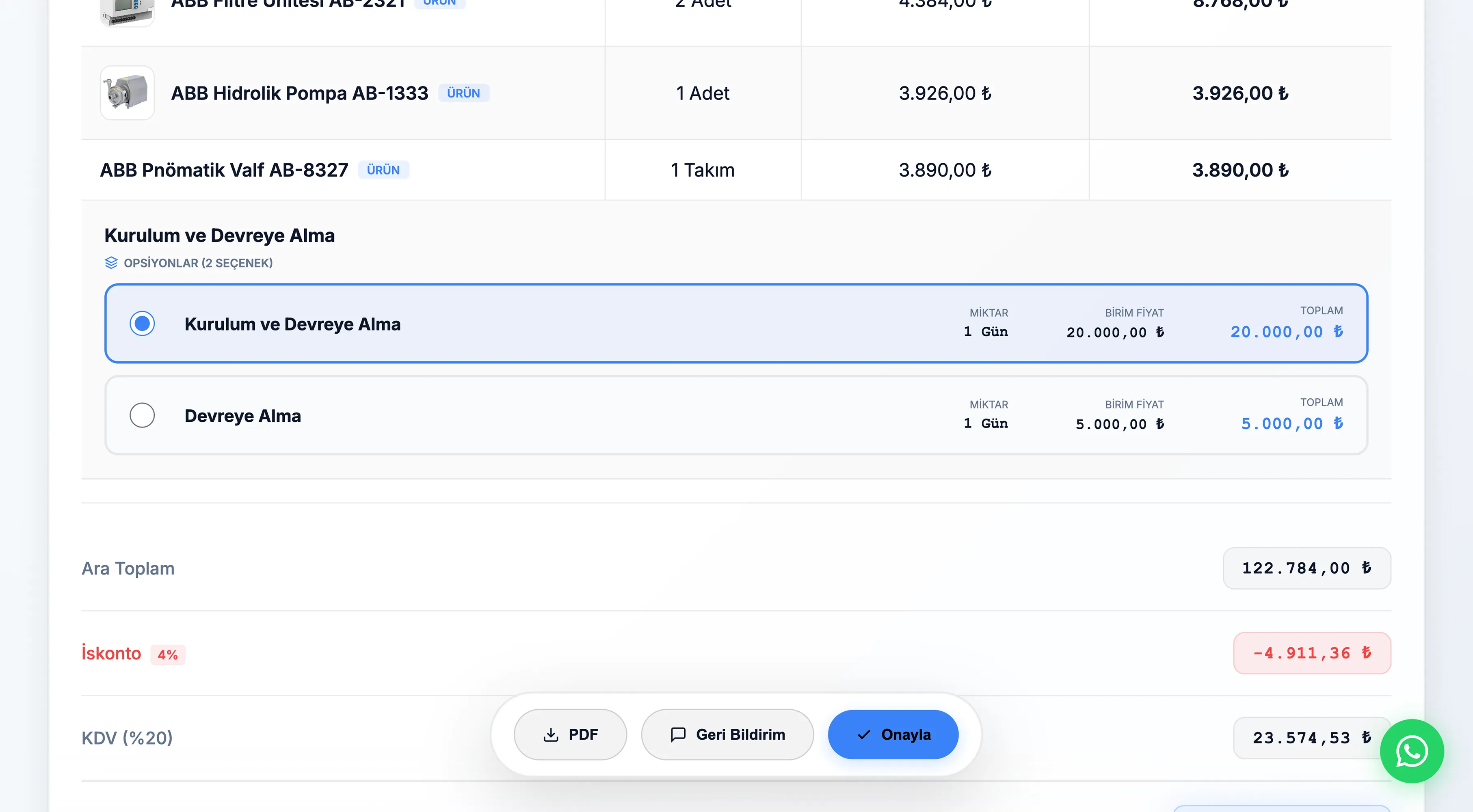The width and height of the screenshot is (1473, 812).
Task: Select Kurulum ve Devreye Alma radio
Action: coord(142,324)
